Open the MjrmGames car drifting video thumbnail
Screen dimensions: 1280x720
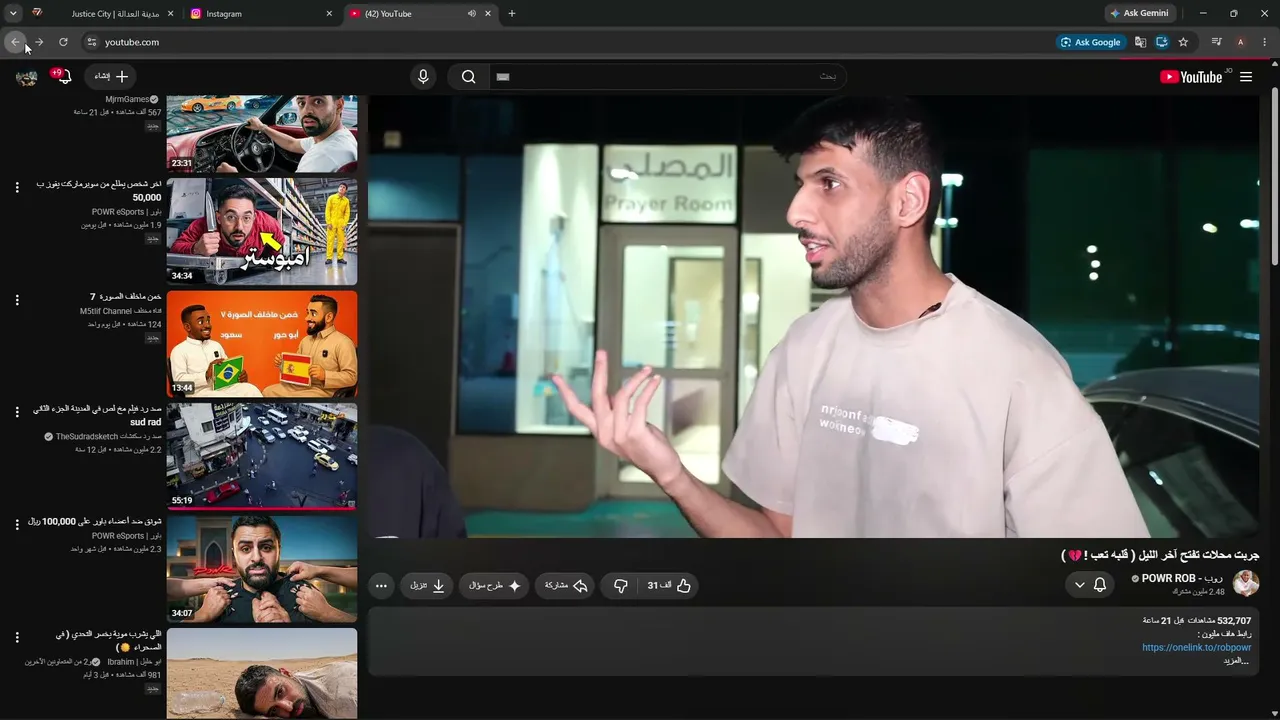point(262,134)
